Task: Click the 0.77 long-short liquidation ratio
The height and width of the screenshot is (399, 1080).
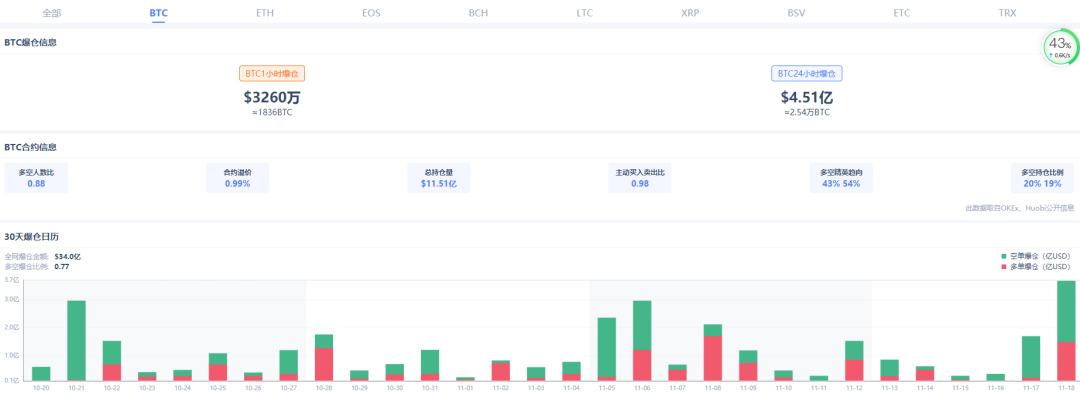Action: [61, 266]
